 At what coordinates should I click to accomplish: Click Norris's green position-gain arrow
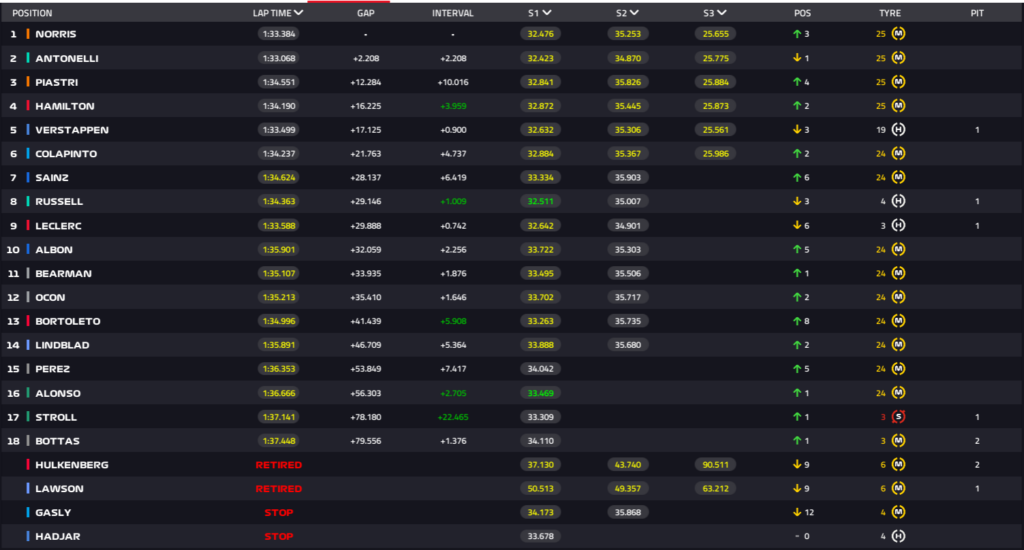797,34
